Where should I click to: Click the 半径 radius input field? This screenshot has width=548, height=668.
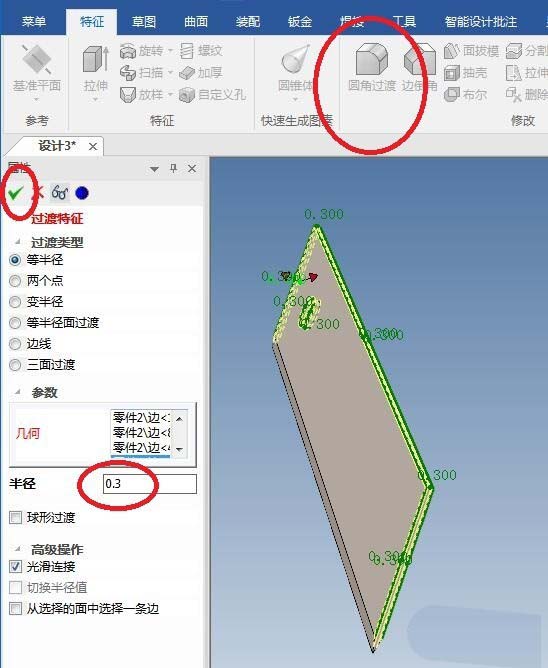coord(150,484)
